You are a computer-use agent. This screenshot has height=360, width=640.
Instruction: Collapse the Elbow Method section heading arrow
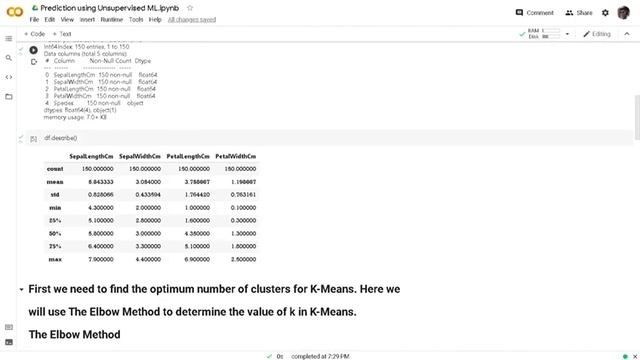21,289
